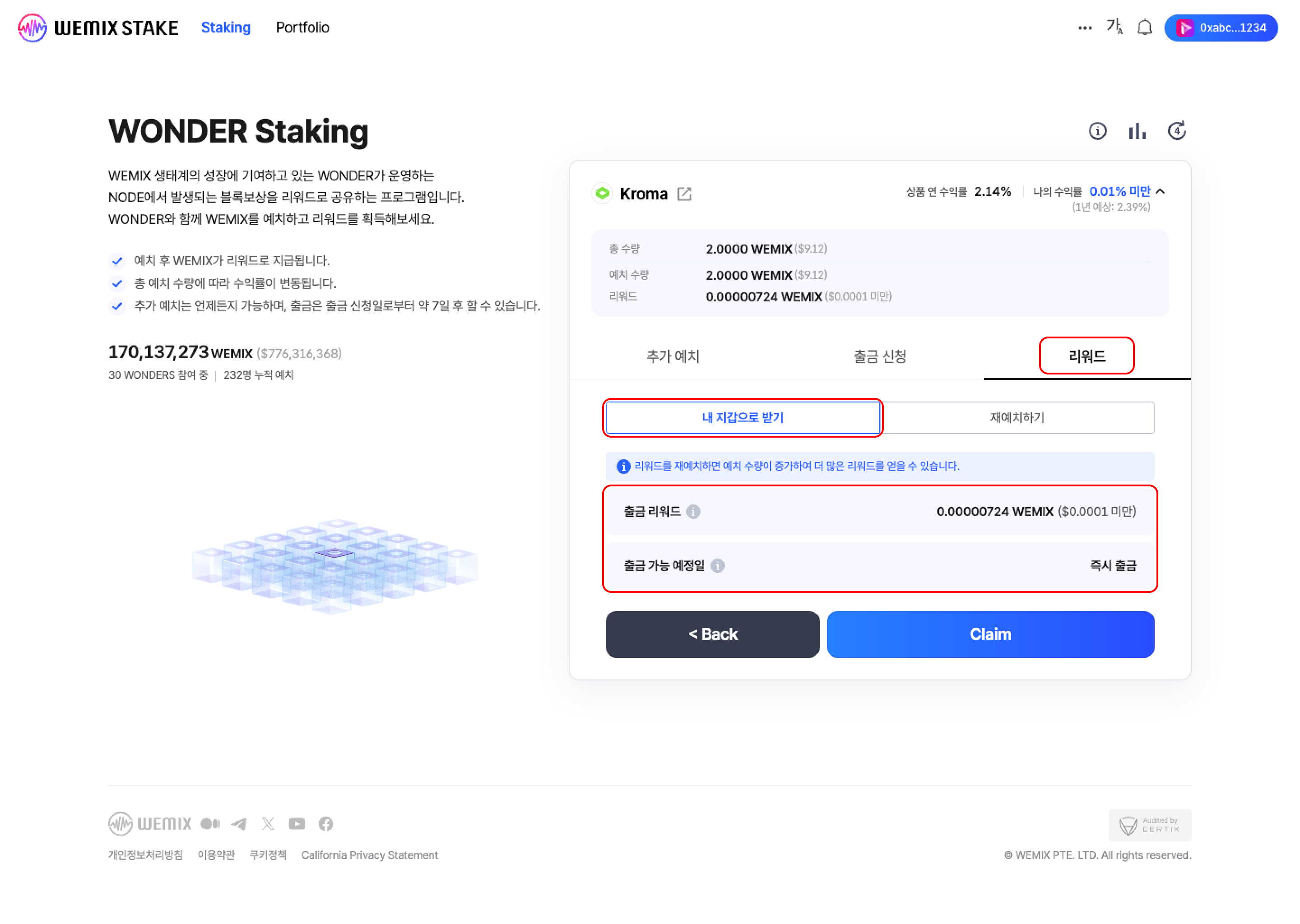Viewport: 1300px width, 924px height.
Task: Click the Claim button
Action: pyautogui.click(x=990, y=634)
